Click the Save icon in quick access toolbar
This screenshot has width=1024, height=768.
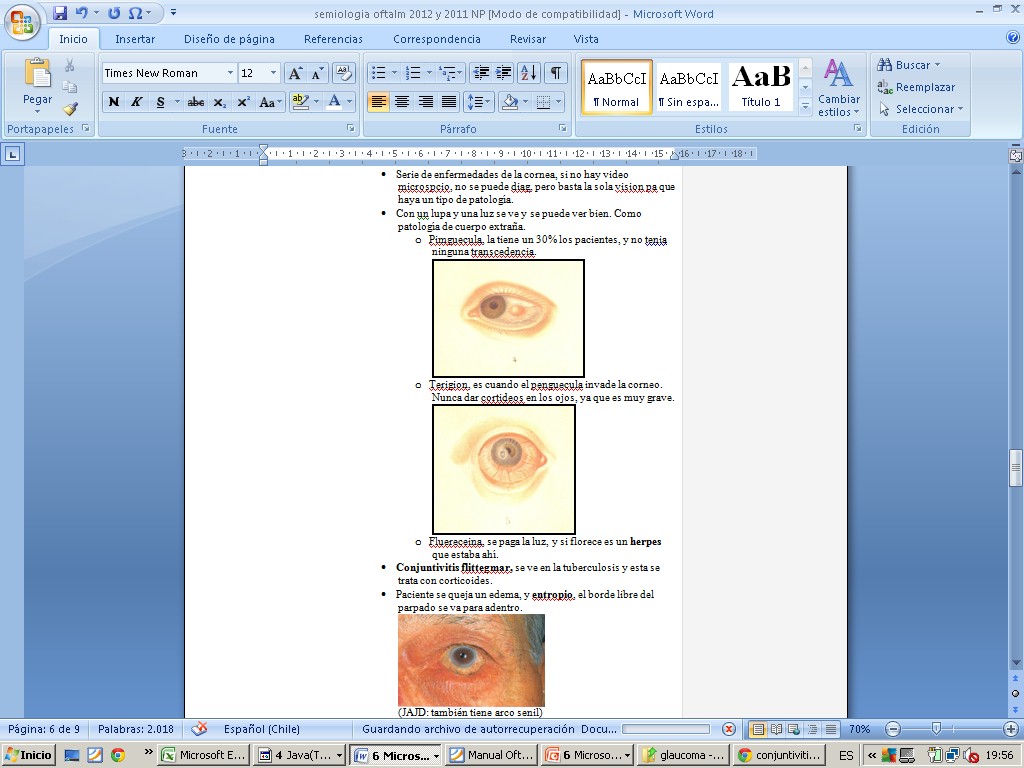[60, 13]
